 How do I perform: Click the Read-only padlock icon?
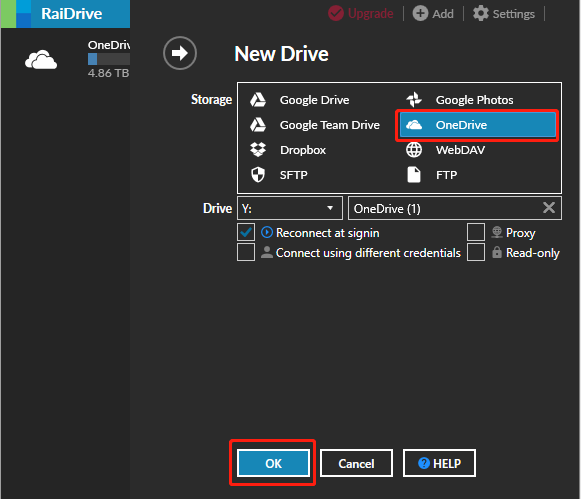[x=497, y=252]
